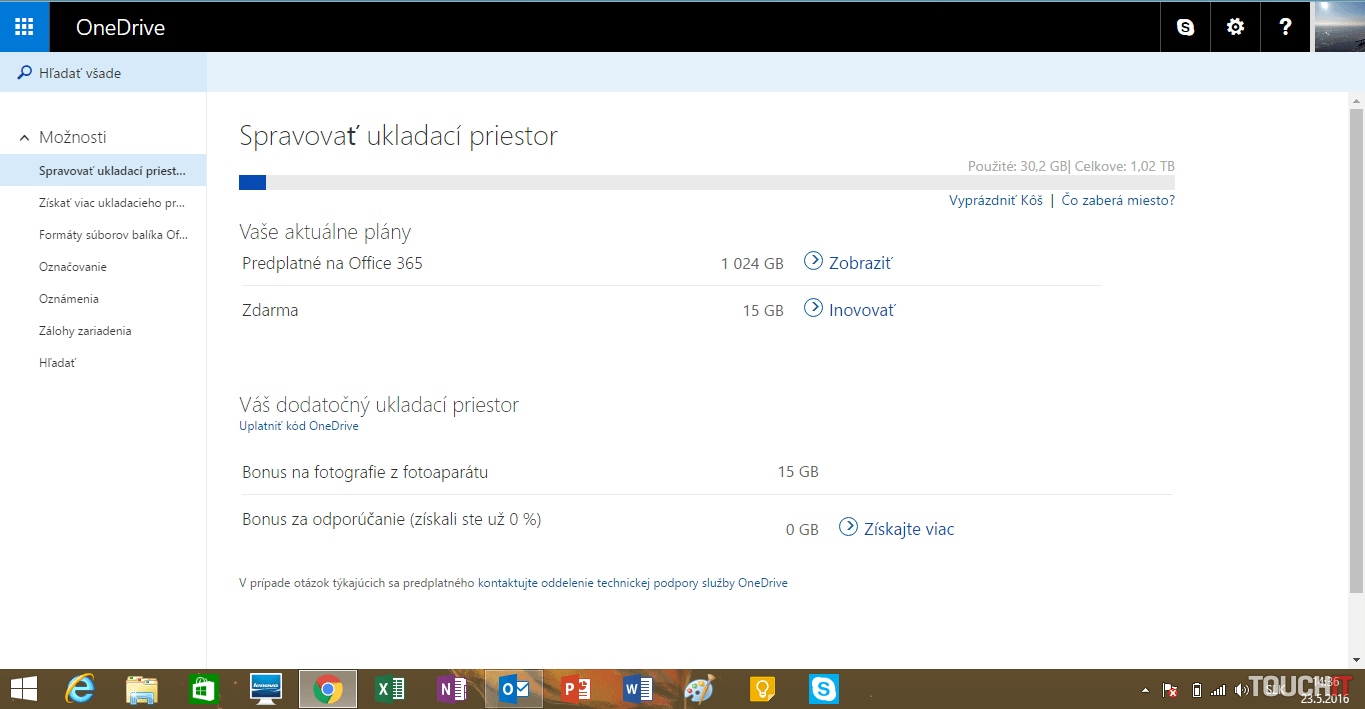Switch to Chrome in taskbar
This screenshot has width=1365, height=709.
pos(328,689)
